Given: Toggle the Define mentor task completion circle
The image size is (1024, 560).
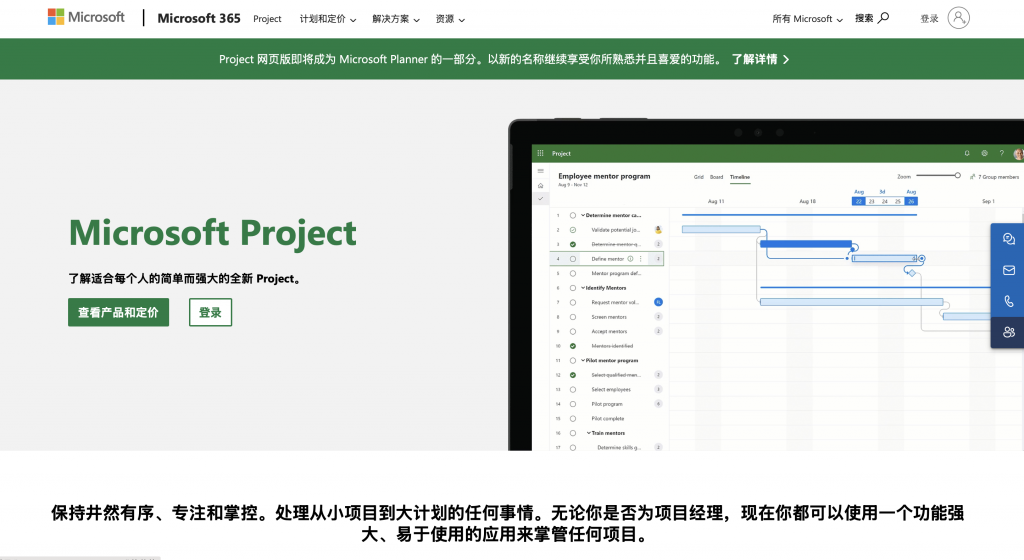Looking at the screenshot, I should 573,259.
